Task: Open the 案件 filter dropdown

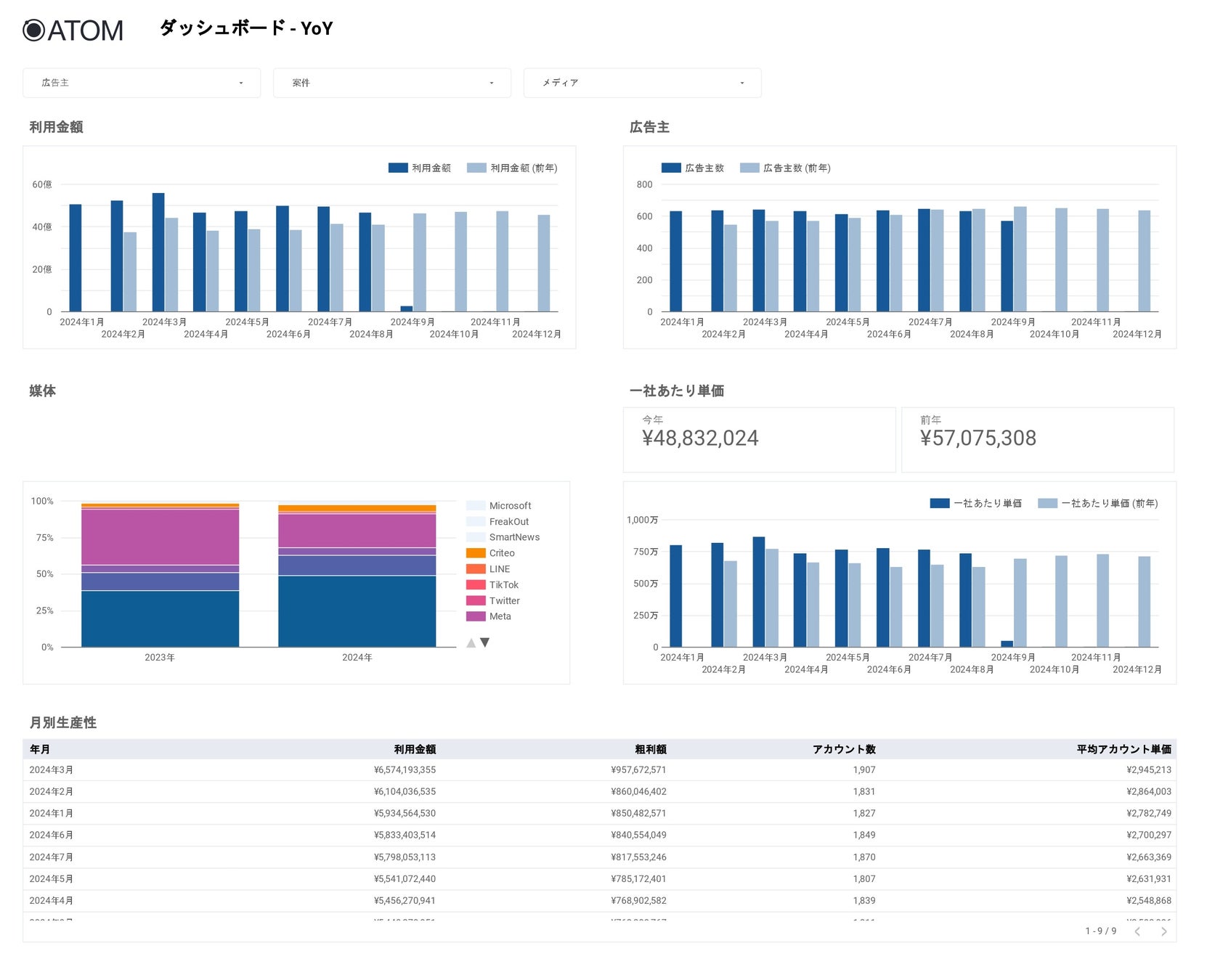Action: [x=392, y=83]
